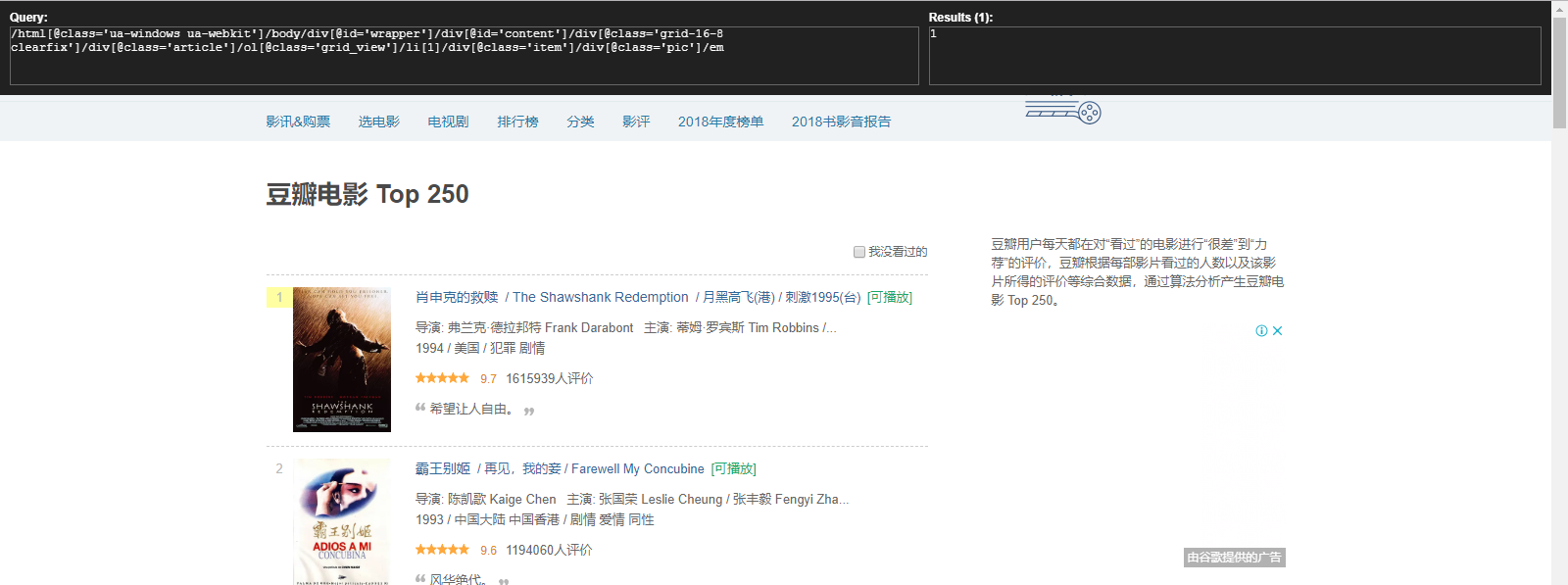Click the film reel logo icon
This screenshot has width=1568, height=585.
[1063, 110]
